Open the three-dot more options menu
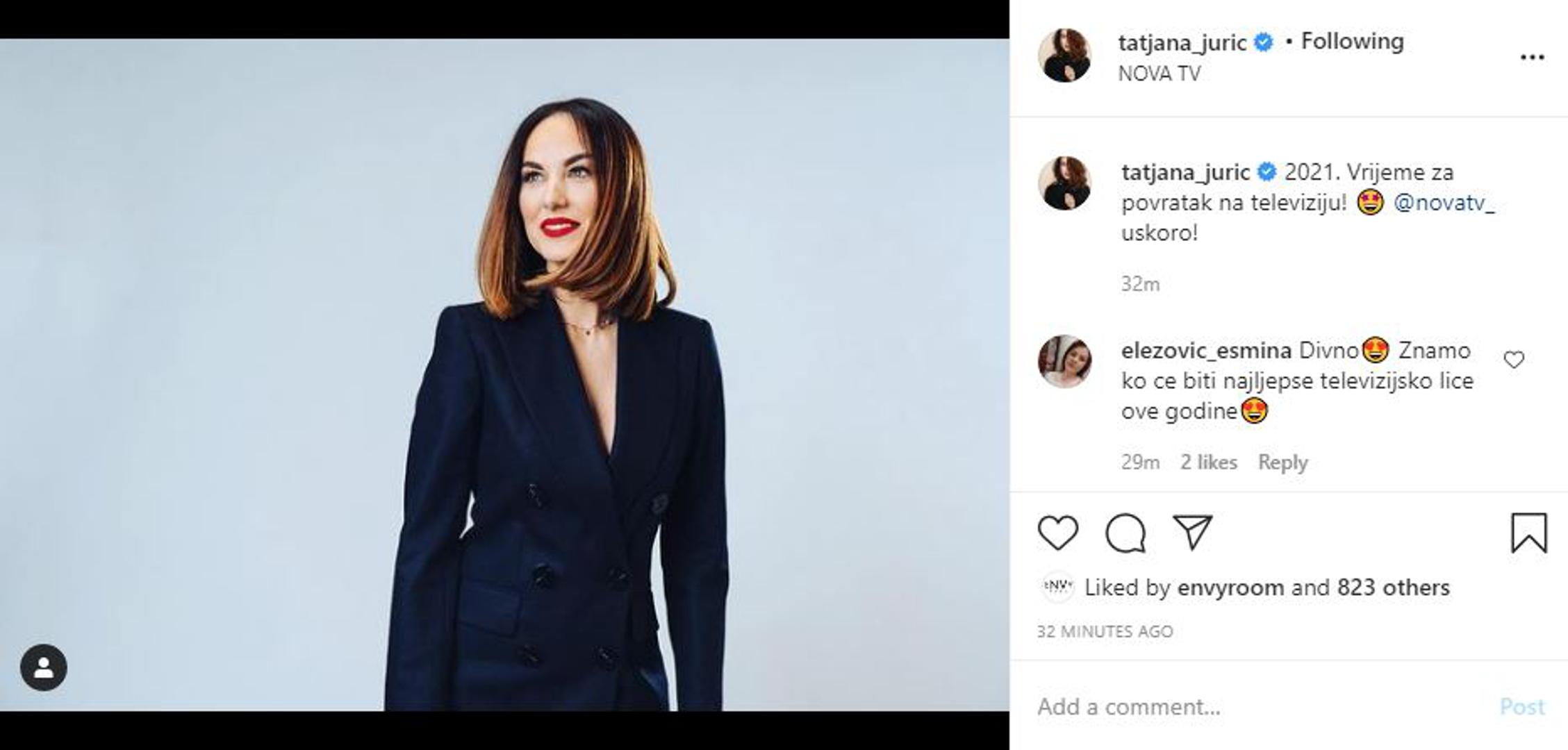 [x=1532, y=58]
